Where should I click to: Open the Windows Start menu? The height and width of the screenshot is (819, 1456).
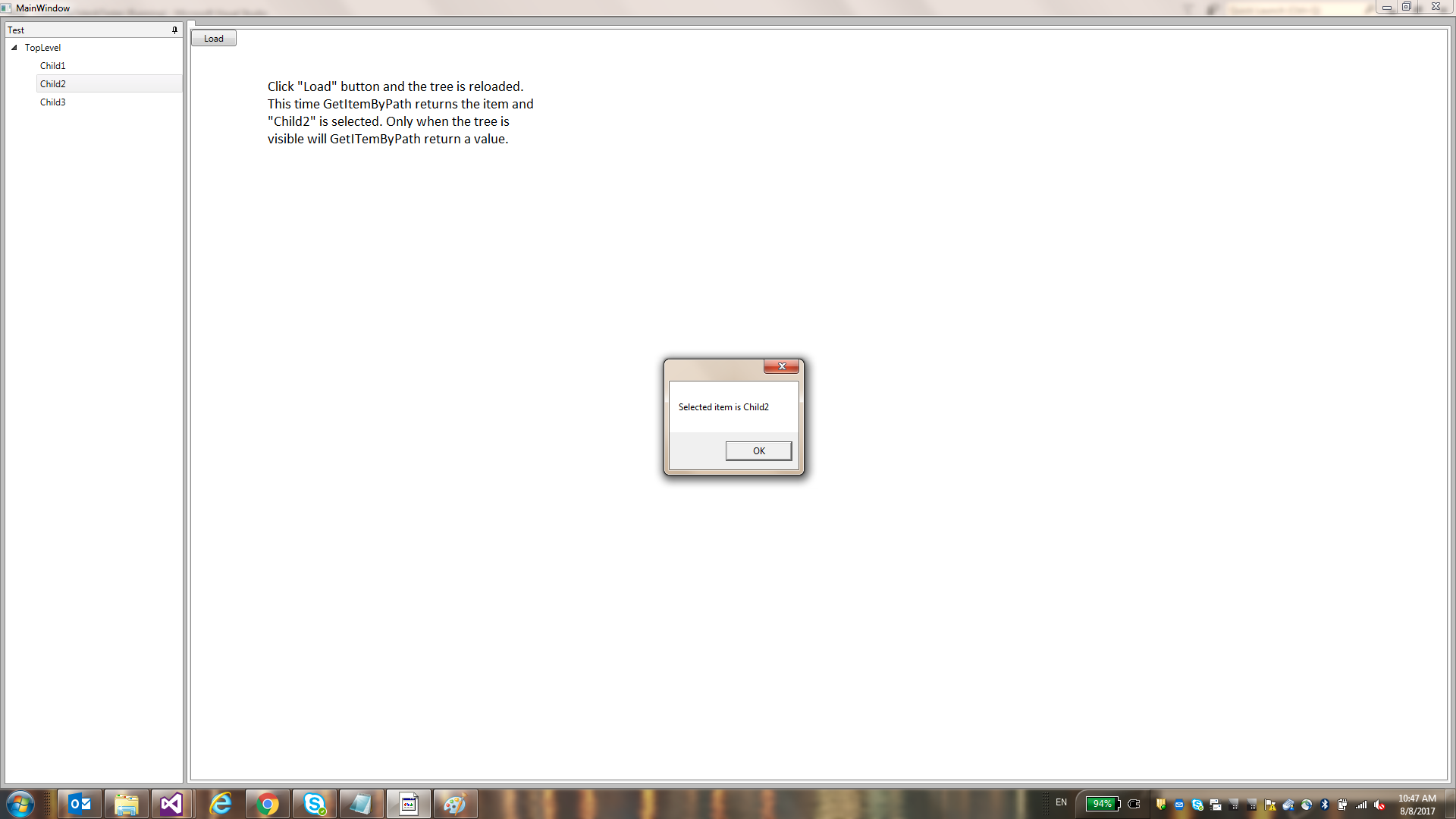(x=20, y=804)
